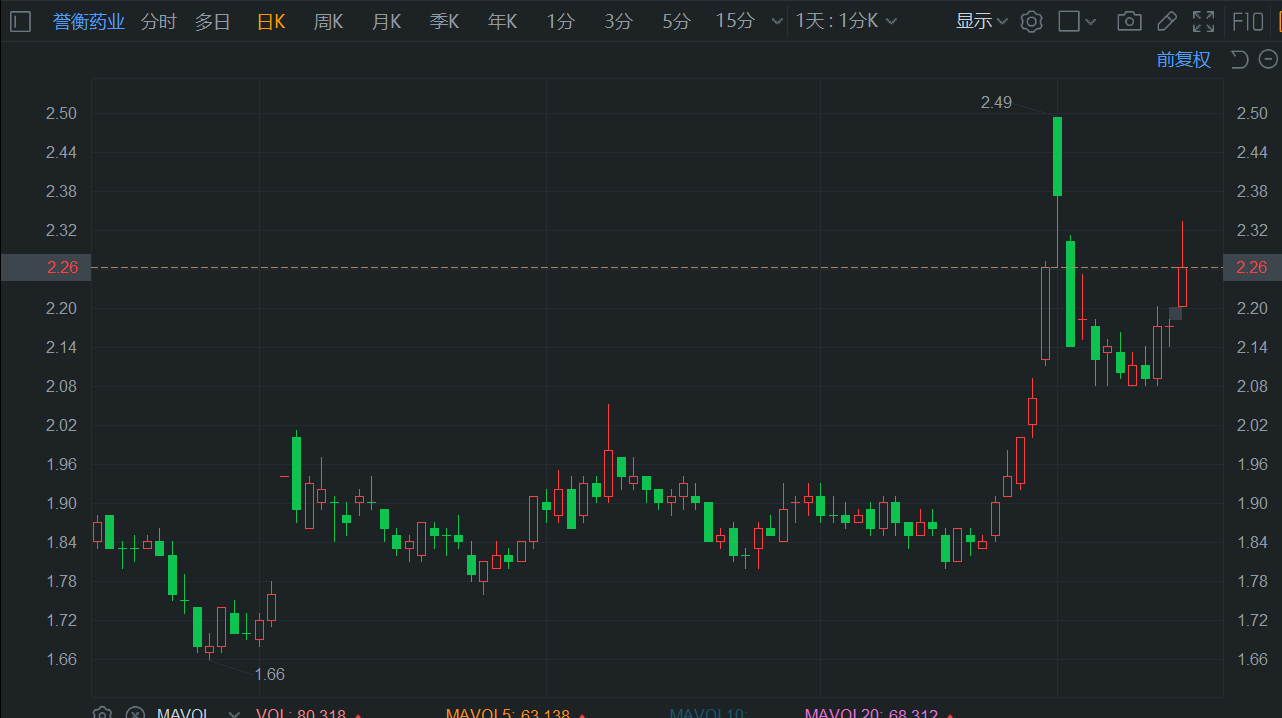1282x718 pixels.
Task: Click the highlighted 2.26 left axis price tag
Action: point(45,267)
